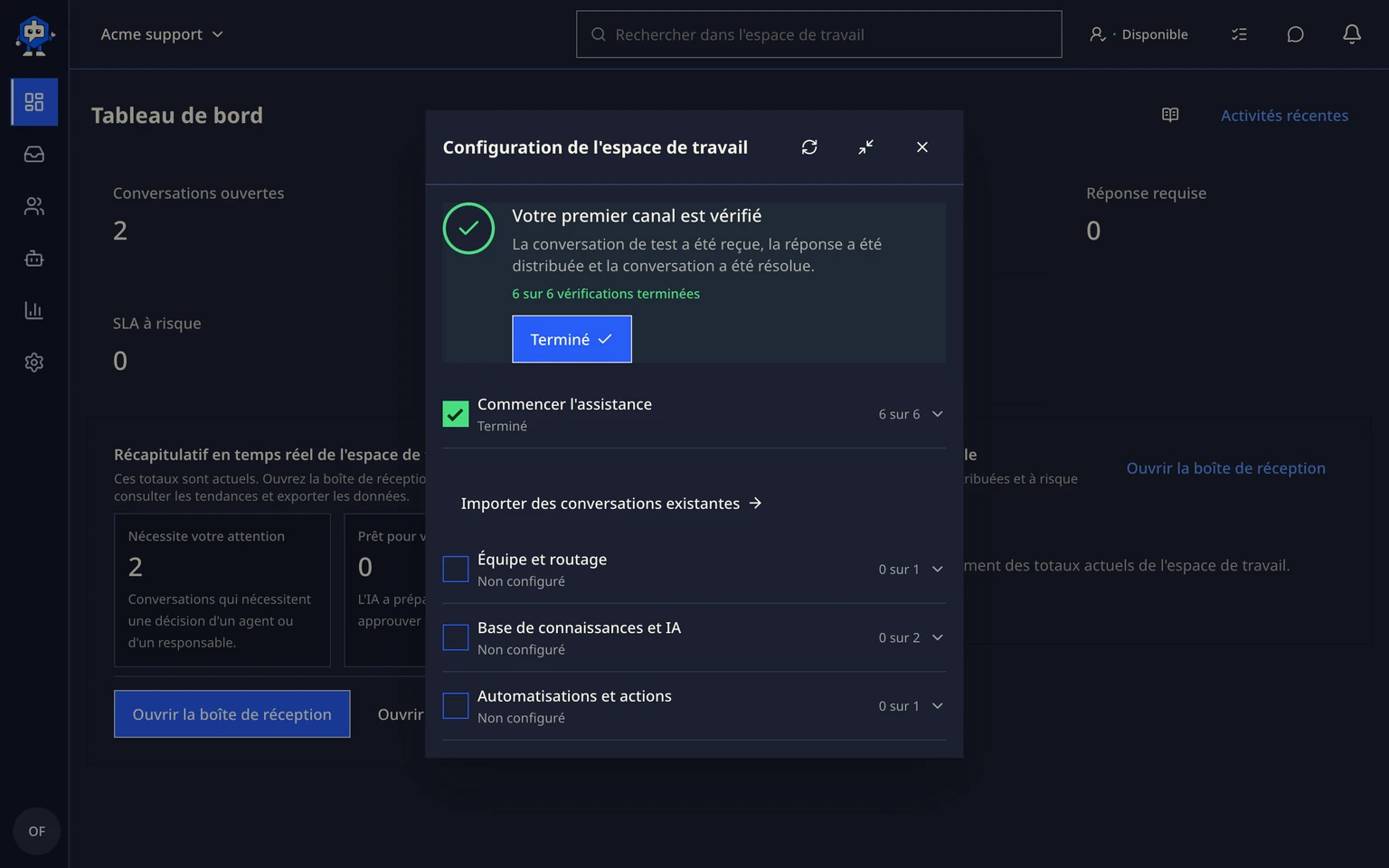The width and height of the screenshot is (1389, 868).
Task: Click the '6 sur 6 vérifications terminées' text
Action: click(606, 294)
